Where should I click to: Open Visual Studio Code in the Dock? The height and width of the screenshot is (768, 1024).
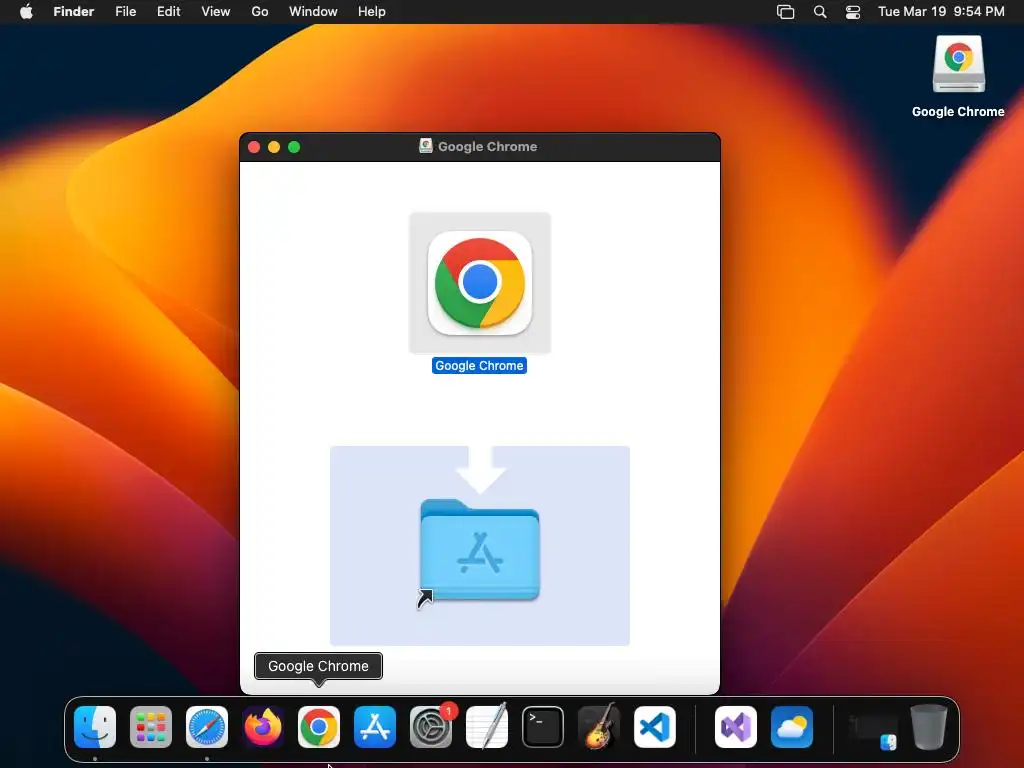(654, 727)
